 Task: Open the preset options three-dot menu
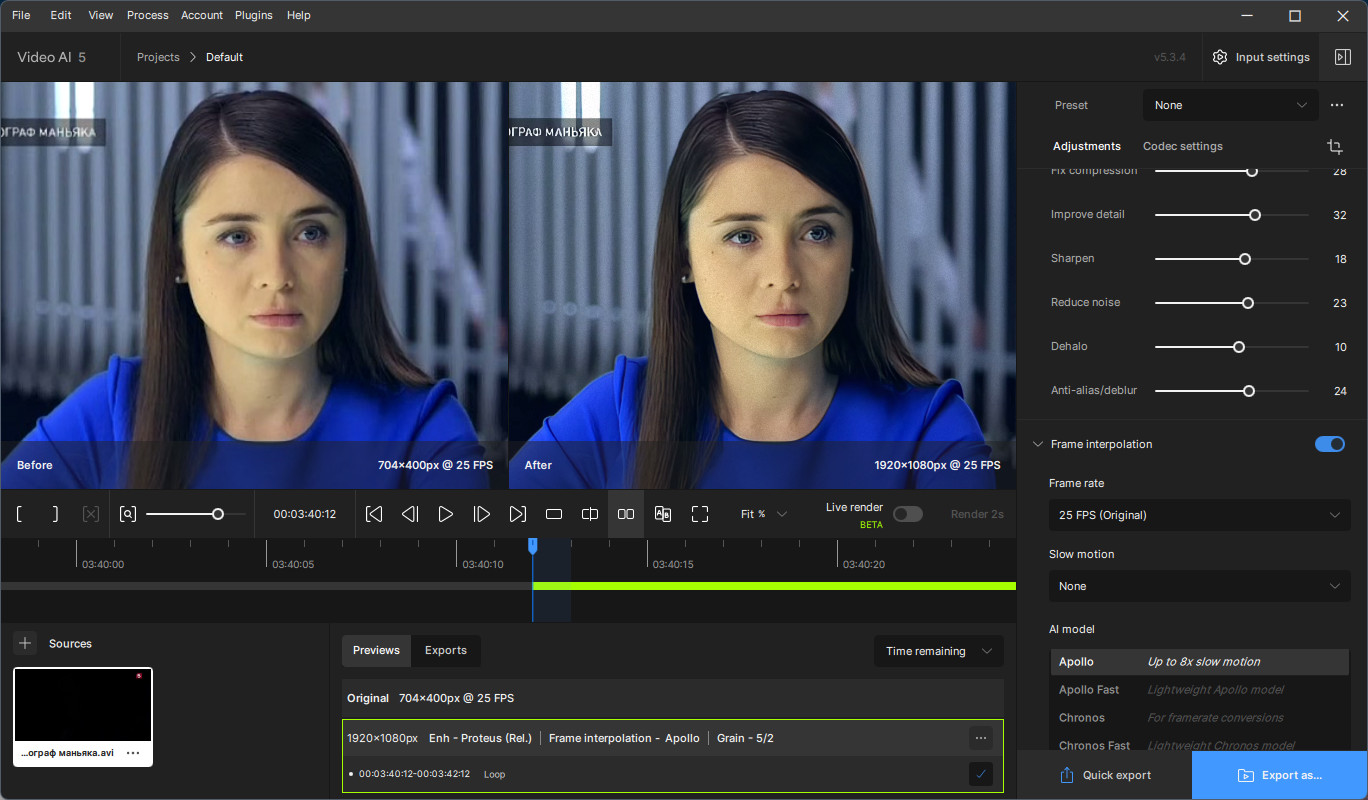pyautogui.click(x=1336, y=105)
